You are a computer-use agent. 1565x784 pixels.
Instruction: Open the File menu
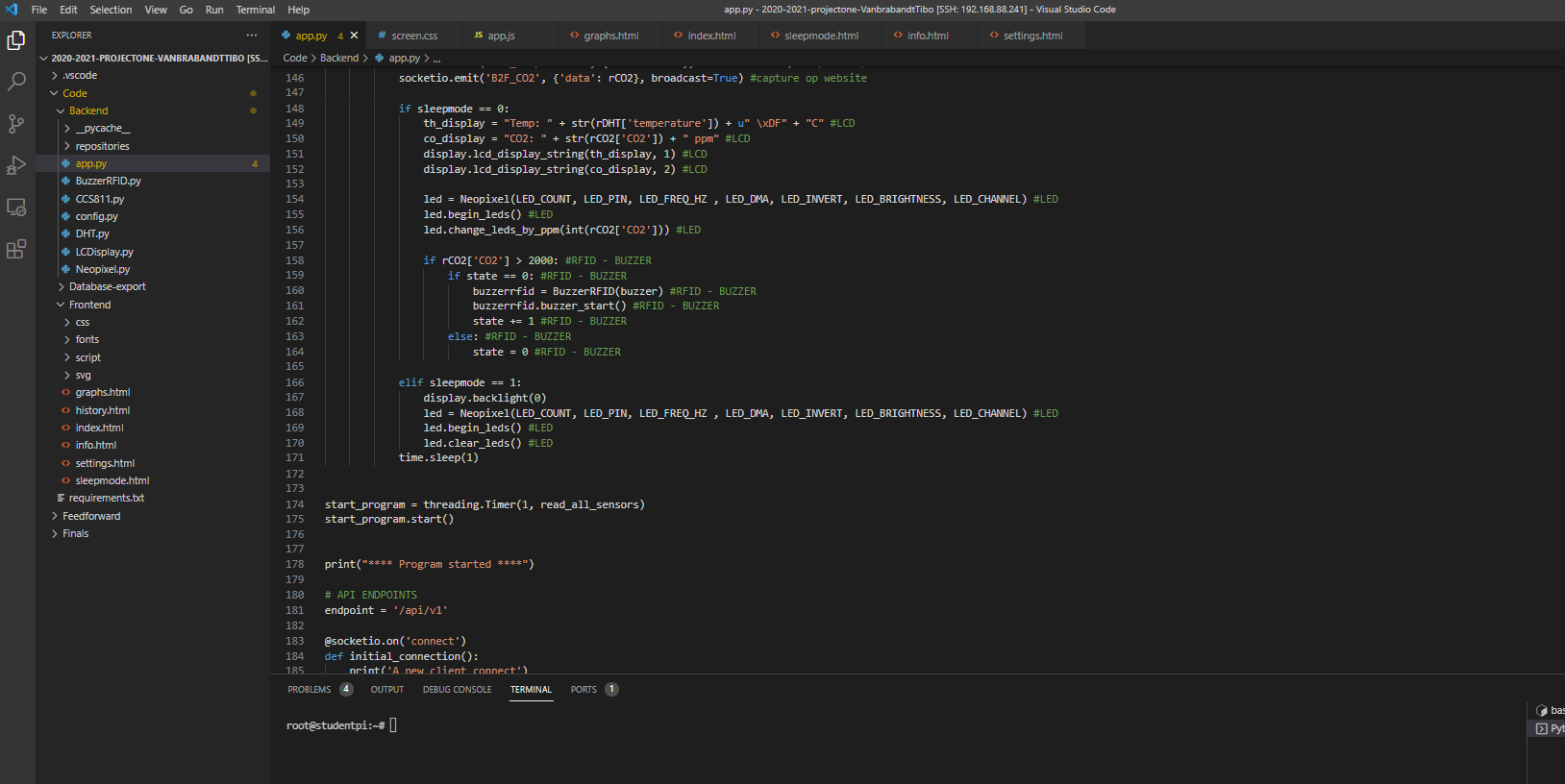coord(39,10)
